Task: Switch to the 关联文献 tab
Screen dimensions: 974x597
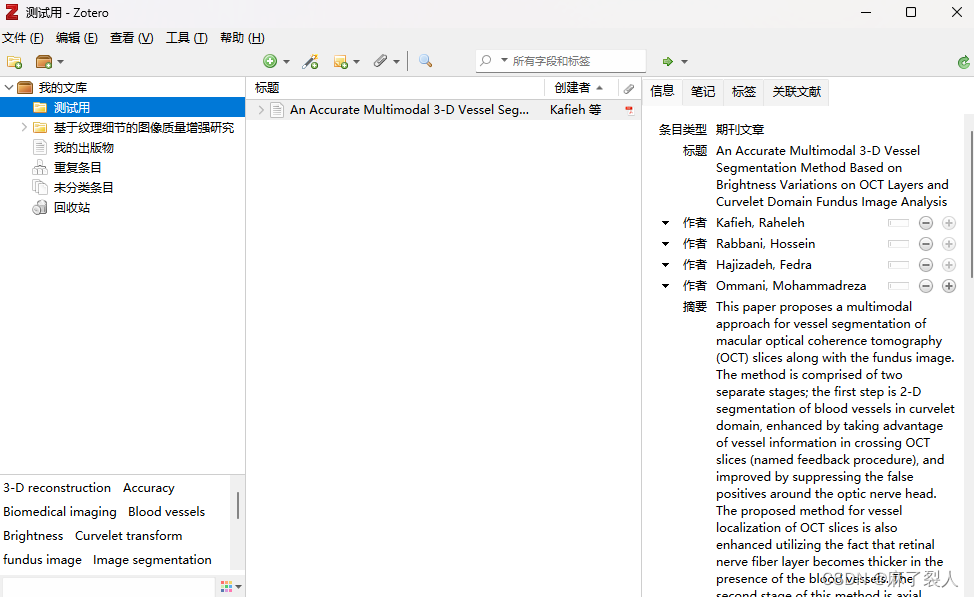Action: [796, 91]
